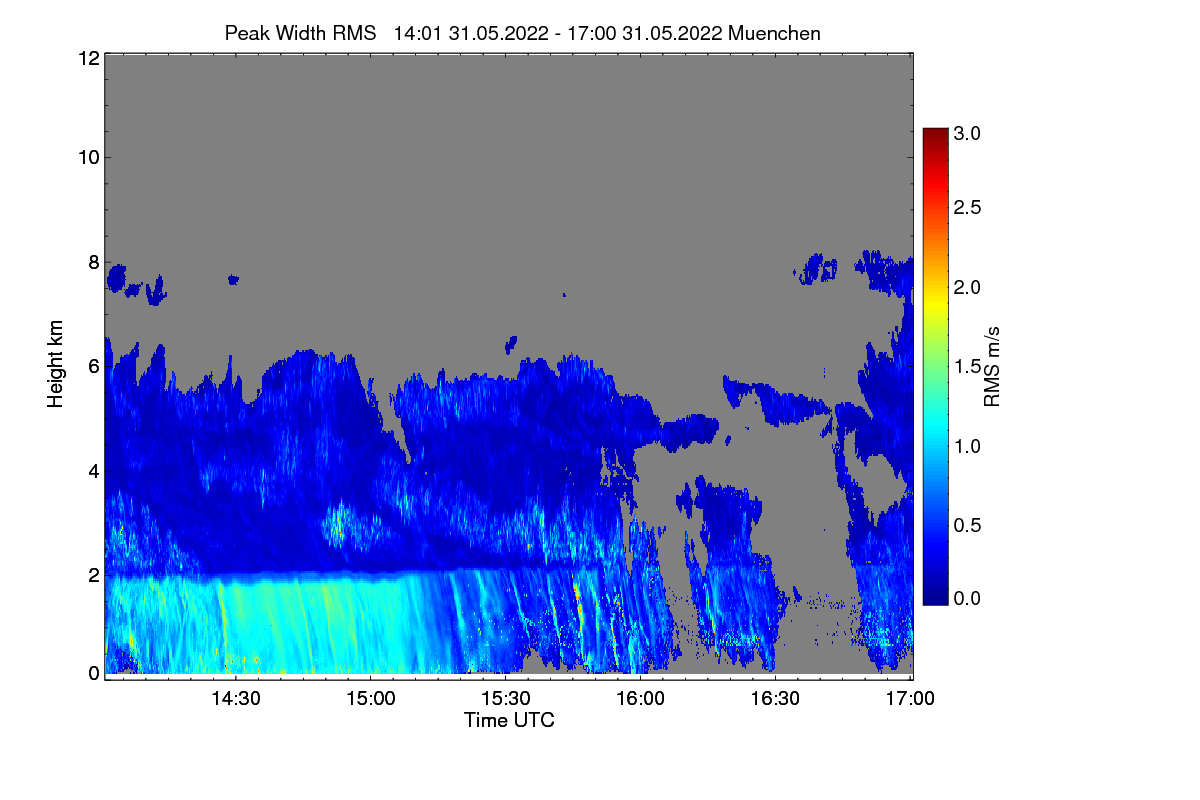Click the 17:00 time tick label
This screenshot has width=1200, height=800.
coord(910,698)
